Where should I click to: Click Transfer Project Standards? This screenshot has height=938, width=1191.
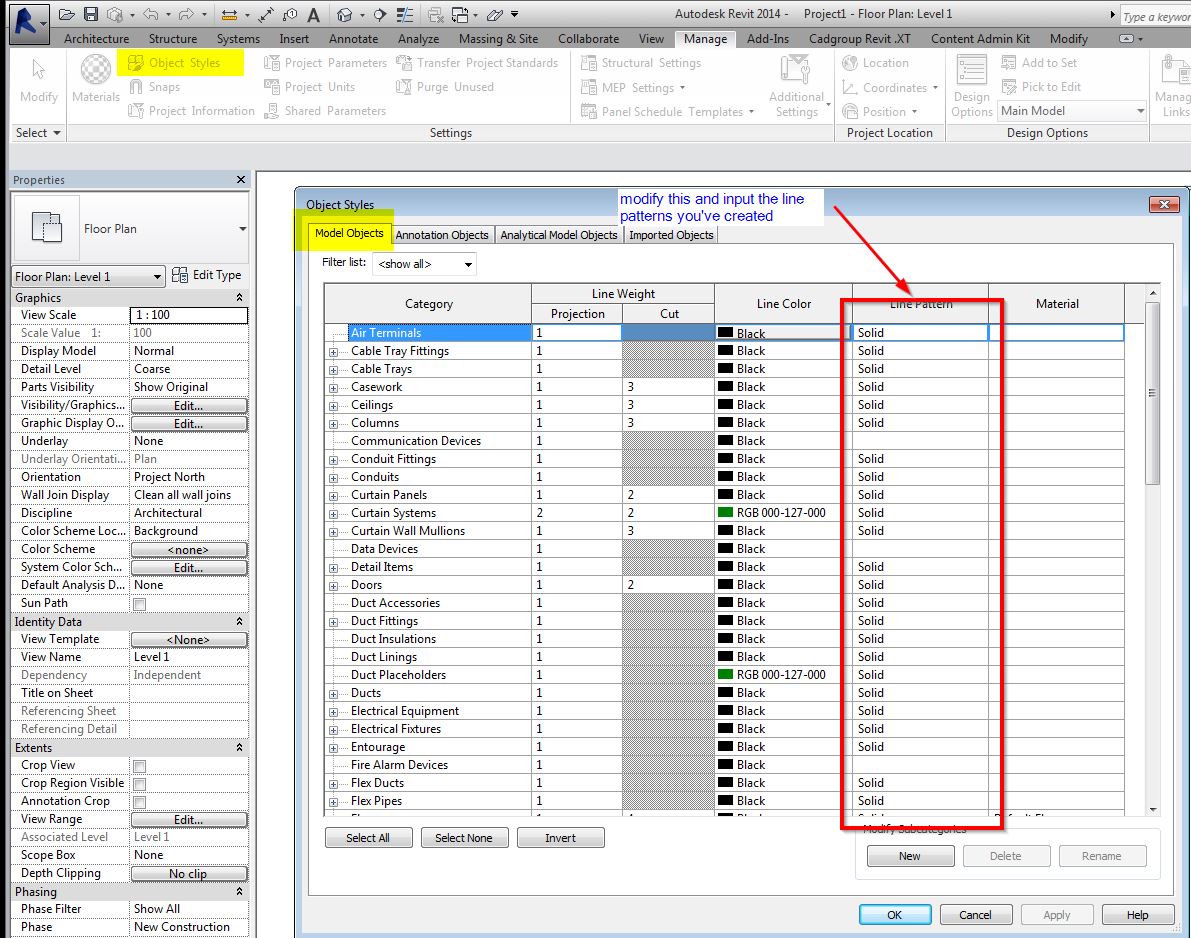click(477, 63)
